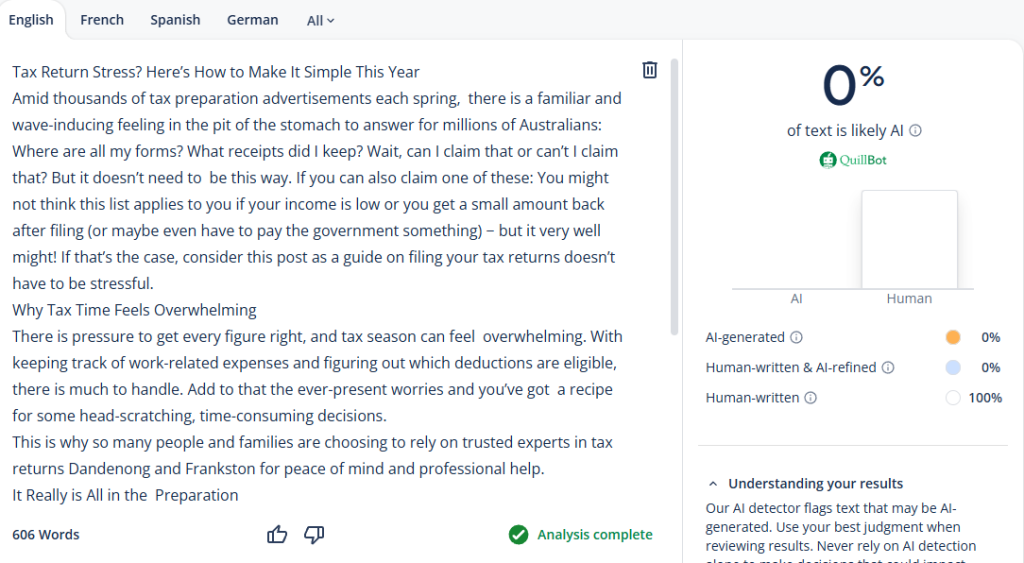The image size is (1024, 563).
Task: Click the Human bar in the chart
Action: coord(909,240)
